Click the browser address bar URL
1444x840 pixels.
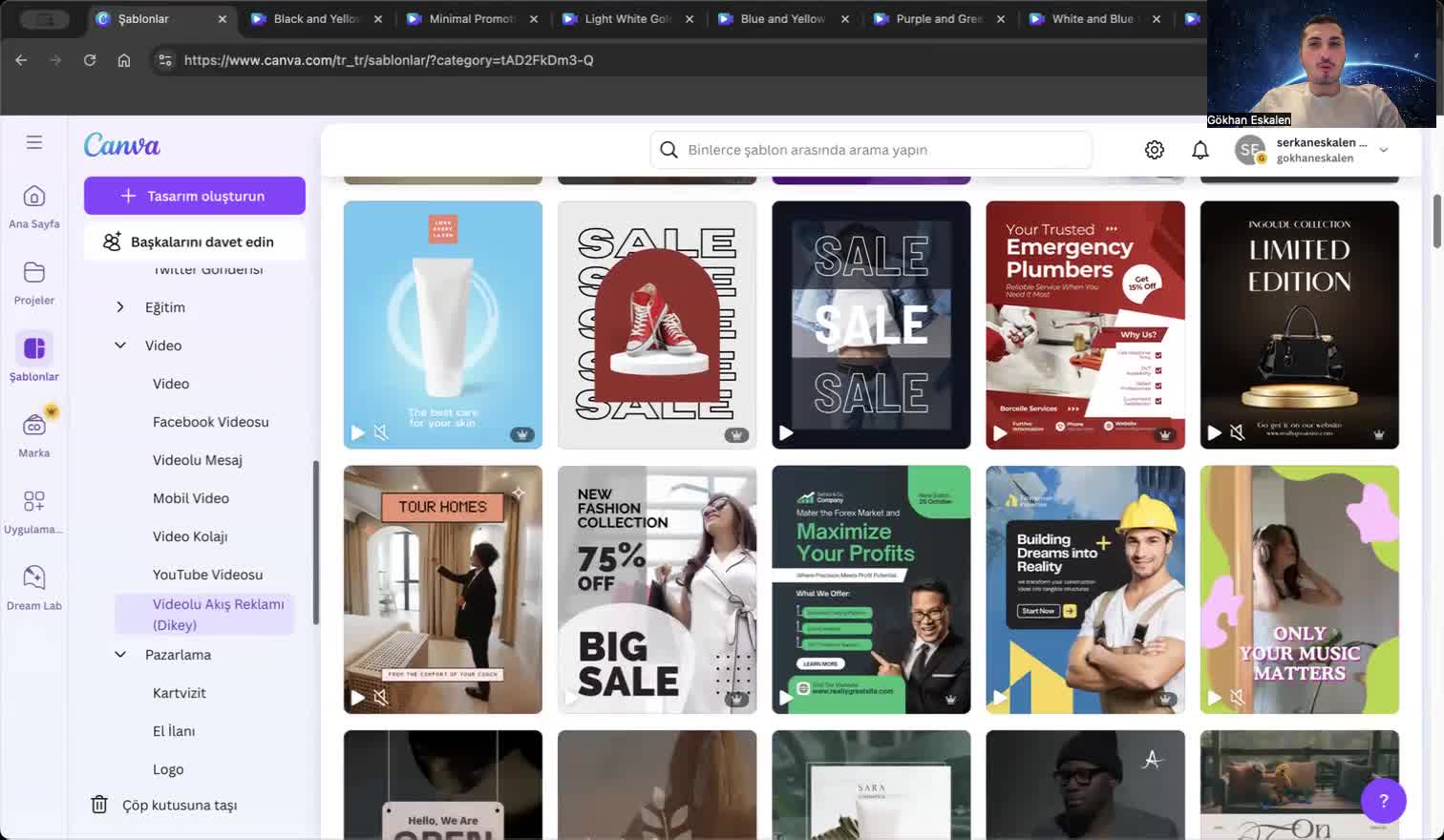[389, 60]
